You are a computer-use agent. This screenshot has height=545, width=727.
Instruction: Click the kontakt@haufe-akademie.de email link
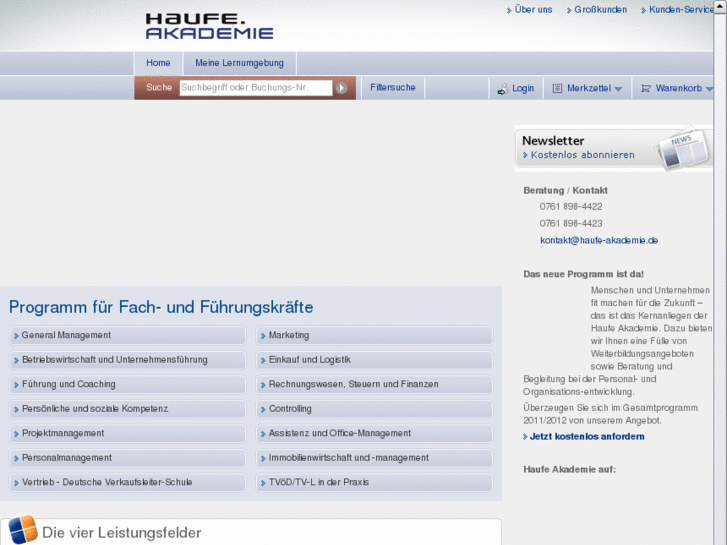[x=599, y=240]
